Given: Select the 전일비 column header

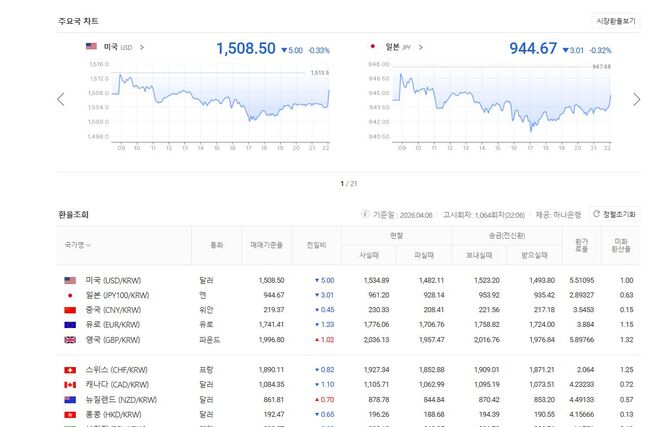Looking at the screenshot, I should pos(316,244).
